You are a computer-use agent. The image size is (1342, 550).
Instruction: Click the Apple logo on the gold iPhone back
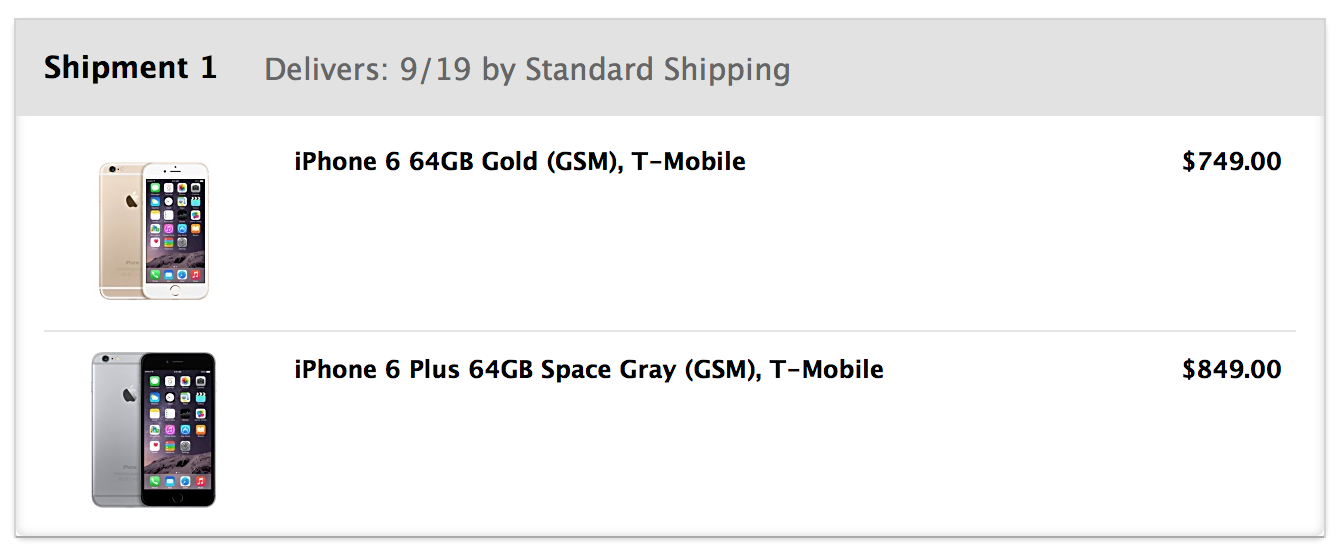[x=131, y=201]
